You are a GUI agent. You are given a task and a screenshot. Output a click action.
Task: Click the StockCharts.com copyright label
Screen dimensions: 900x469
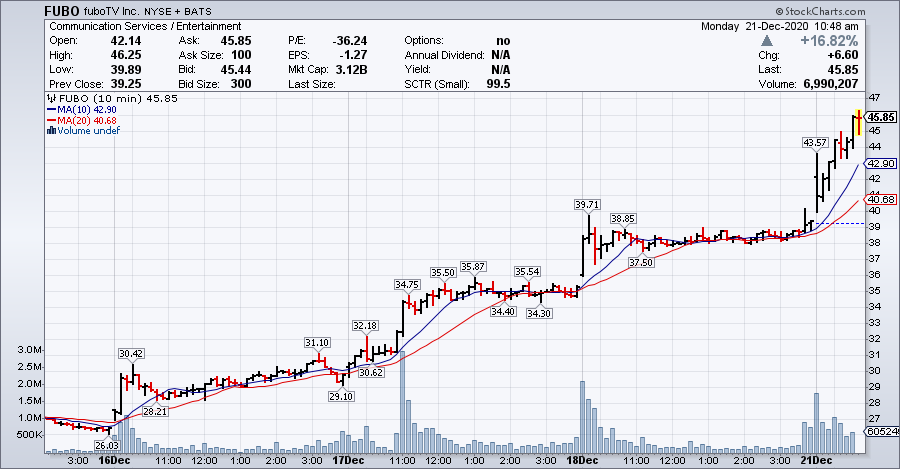[820, 11]
